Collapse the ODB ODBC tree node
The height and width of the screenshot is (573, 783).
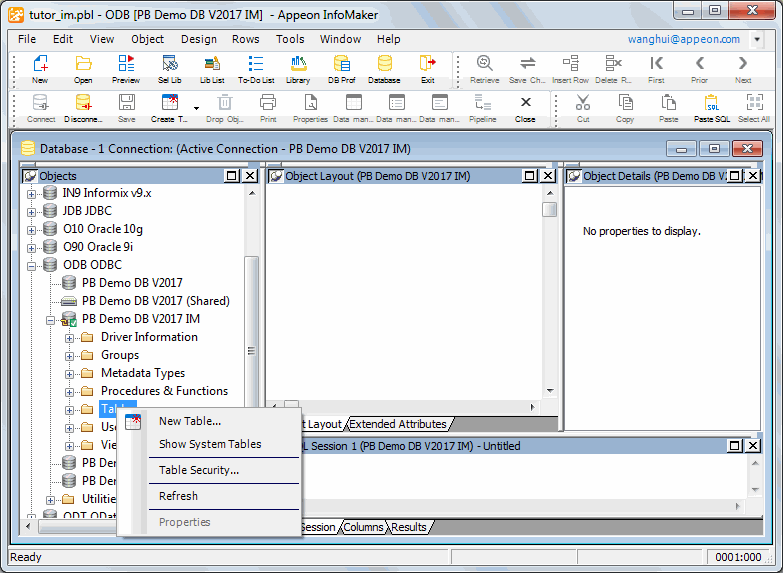(x=32, y=266)
